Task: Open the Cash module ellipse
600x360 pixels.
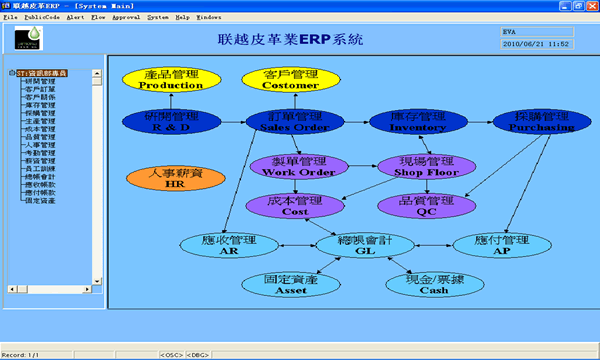Action: point(435,285)
